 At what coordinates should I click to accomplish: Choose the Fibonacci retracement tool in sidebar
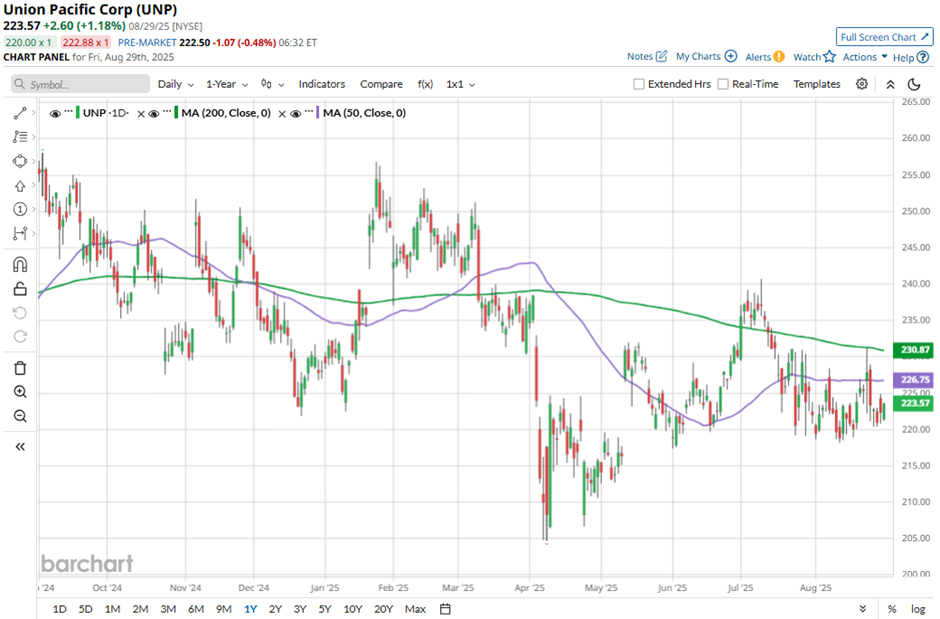click(20, 137)
